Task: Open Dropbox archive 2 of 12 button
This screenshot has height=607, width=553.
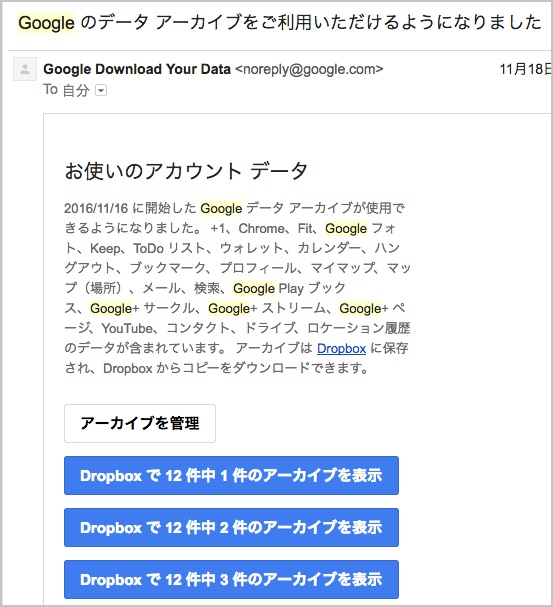Action: point(231,527)
